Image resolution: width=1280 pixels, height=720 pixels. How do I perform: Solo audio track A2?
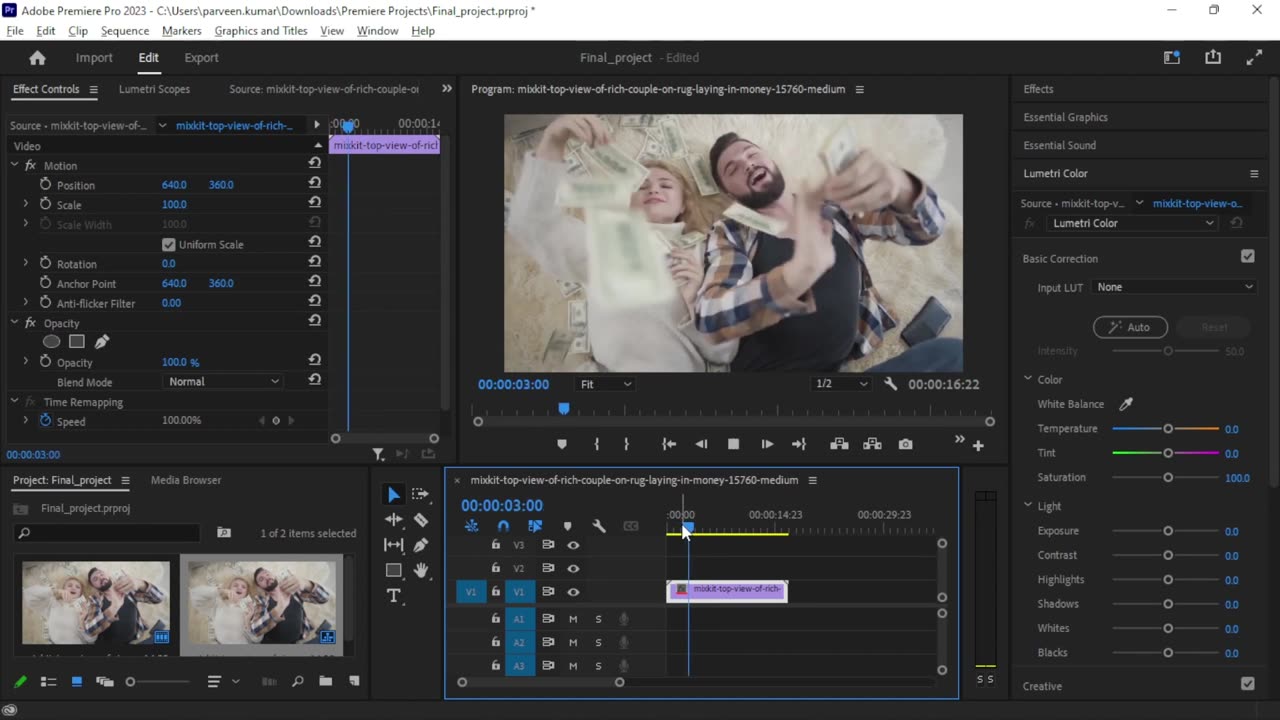pos(598,642)
